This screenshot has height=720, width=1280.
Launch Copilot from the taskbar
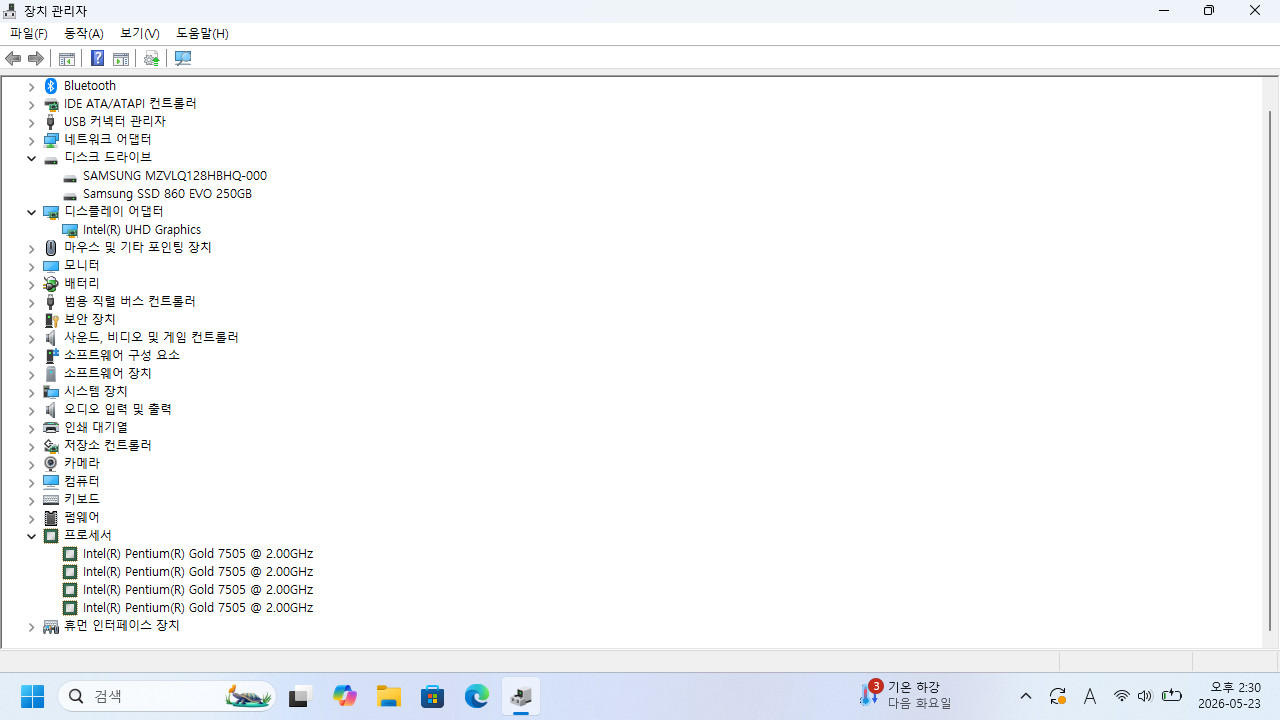345,696
